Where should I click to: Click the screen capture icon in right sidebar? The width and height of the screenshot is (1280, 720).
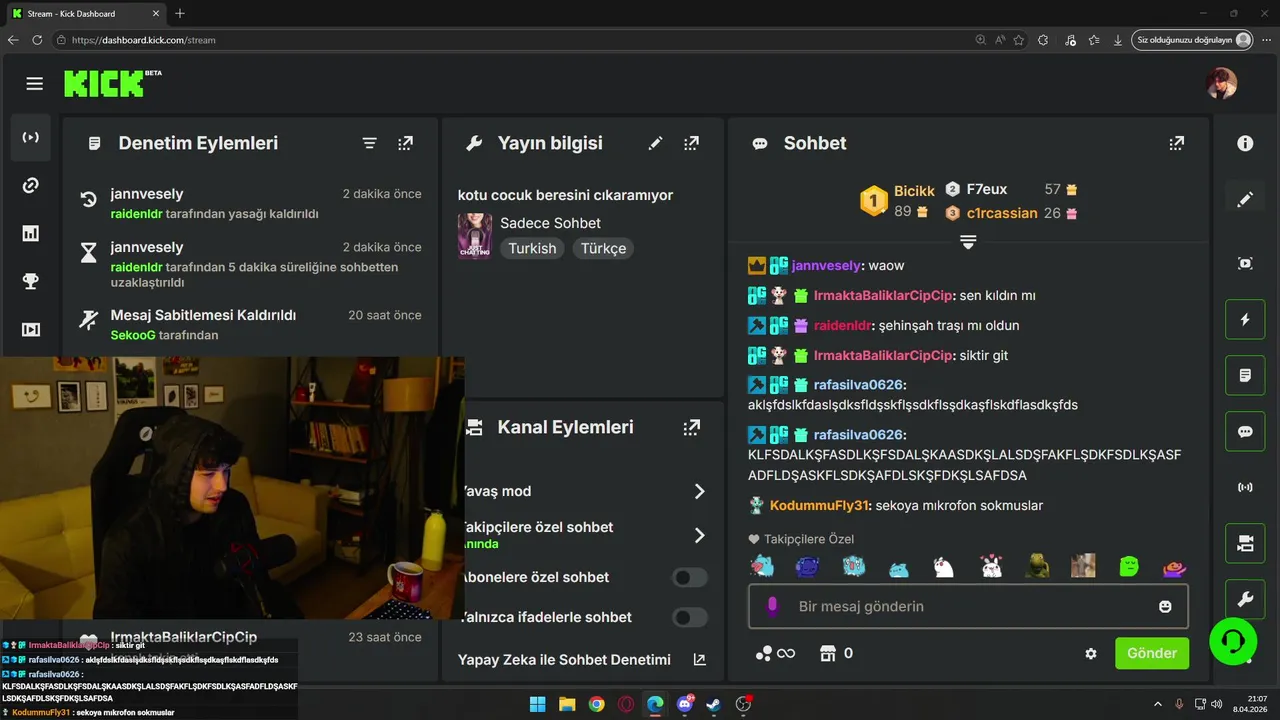click(x=1245, y=263)
